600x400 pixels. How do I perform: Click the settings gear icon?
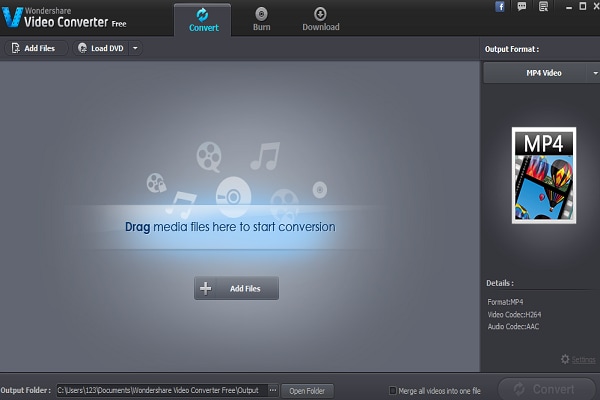(565, 359)
